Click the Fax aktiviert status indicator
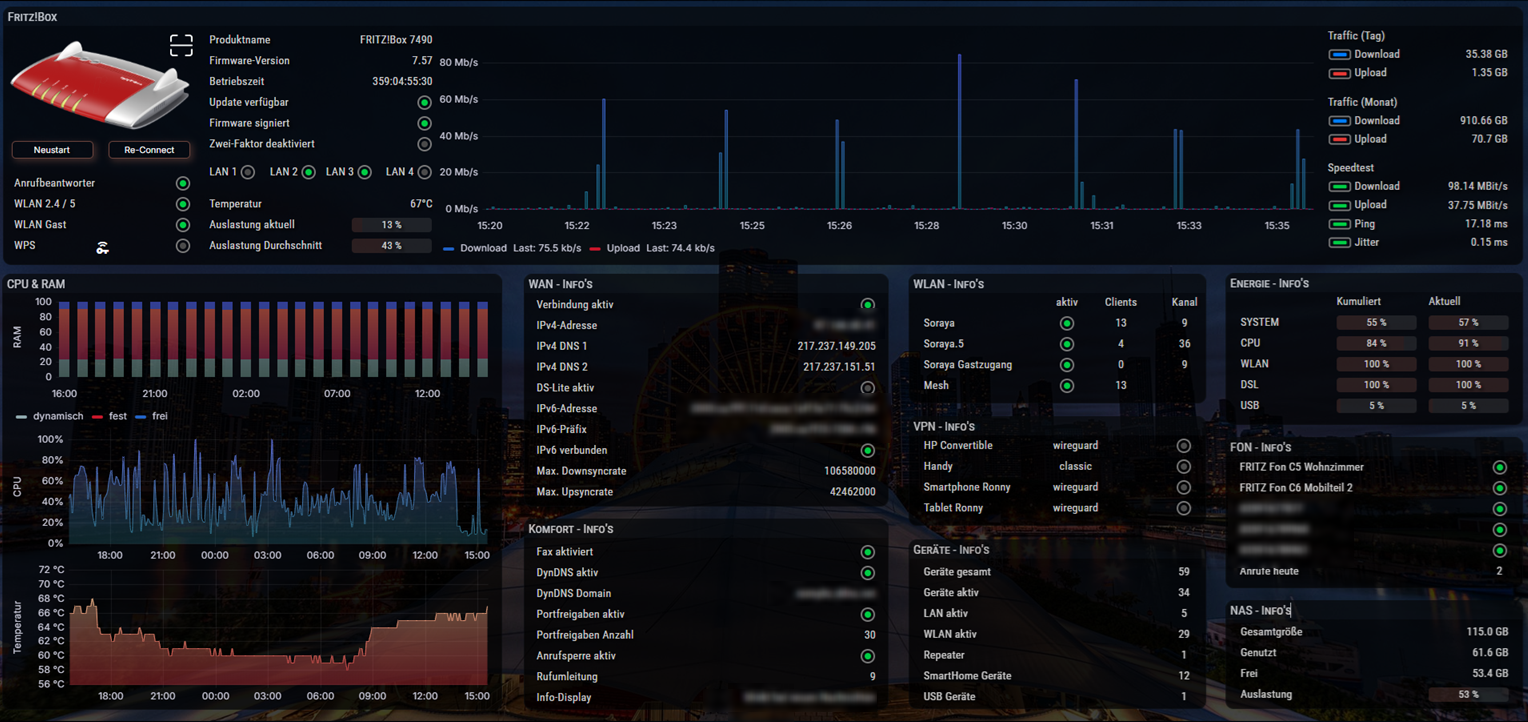 click(x=867, y=552)
